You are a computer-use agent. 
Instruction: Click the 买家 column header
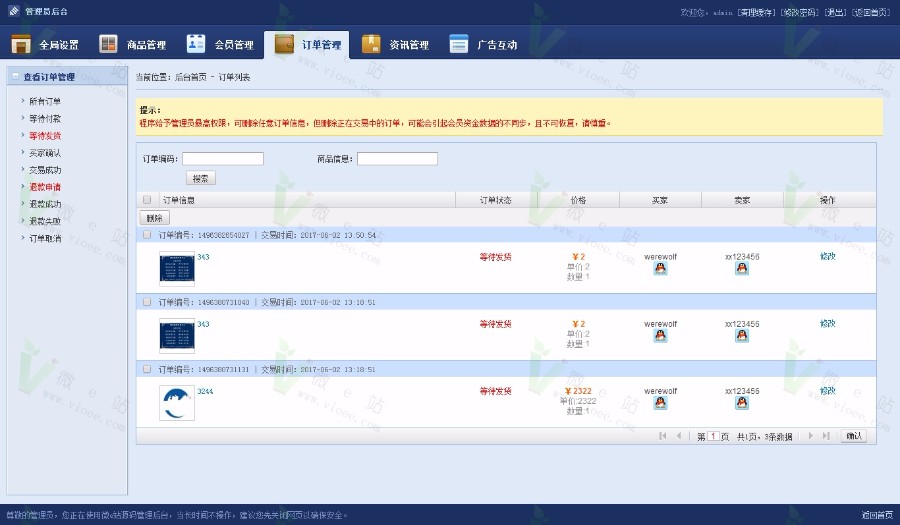[x=660, y=200]
